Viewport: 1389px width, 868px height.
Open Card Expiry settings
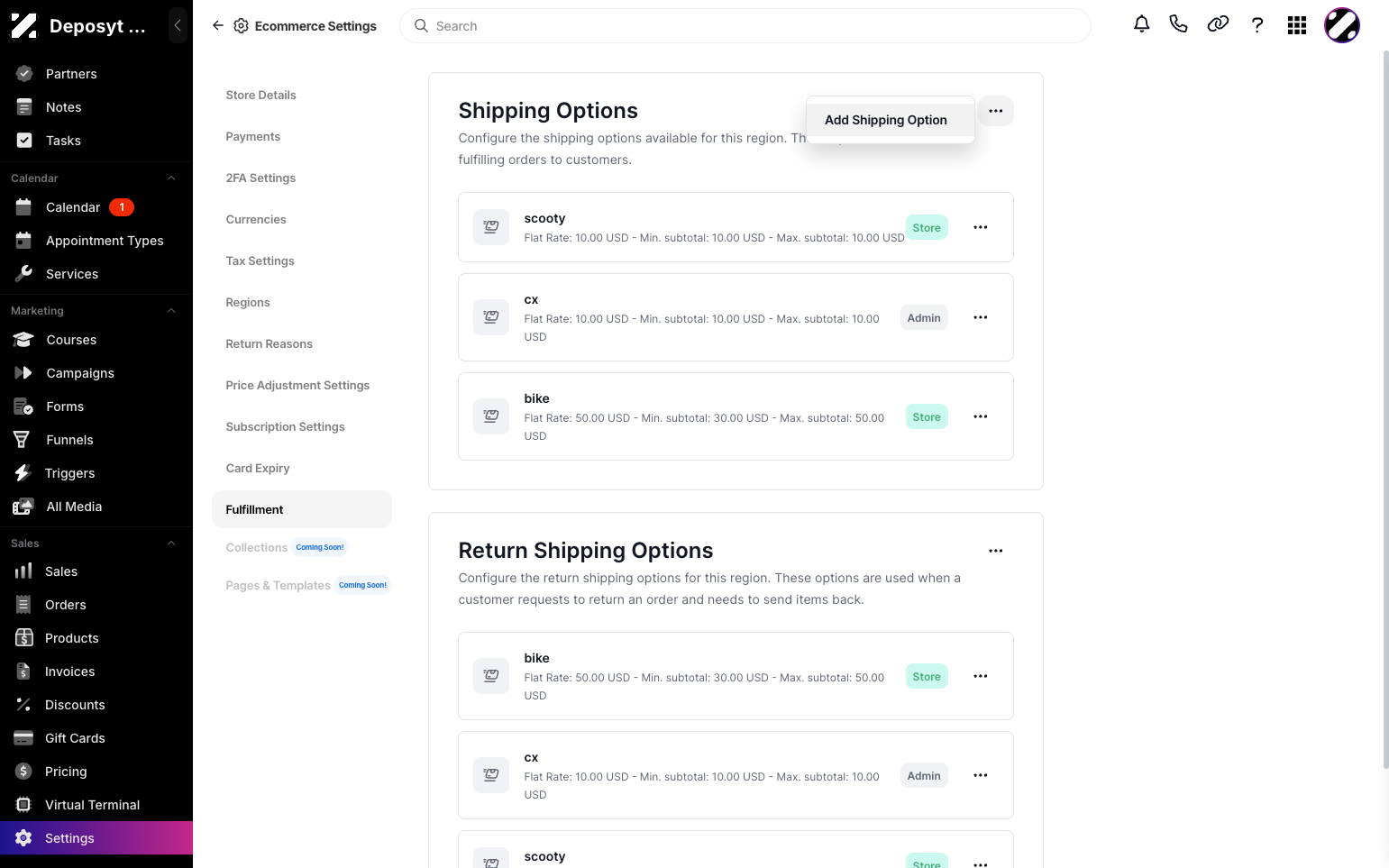pyautogui.click(x=258, y=468)
